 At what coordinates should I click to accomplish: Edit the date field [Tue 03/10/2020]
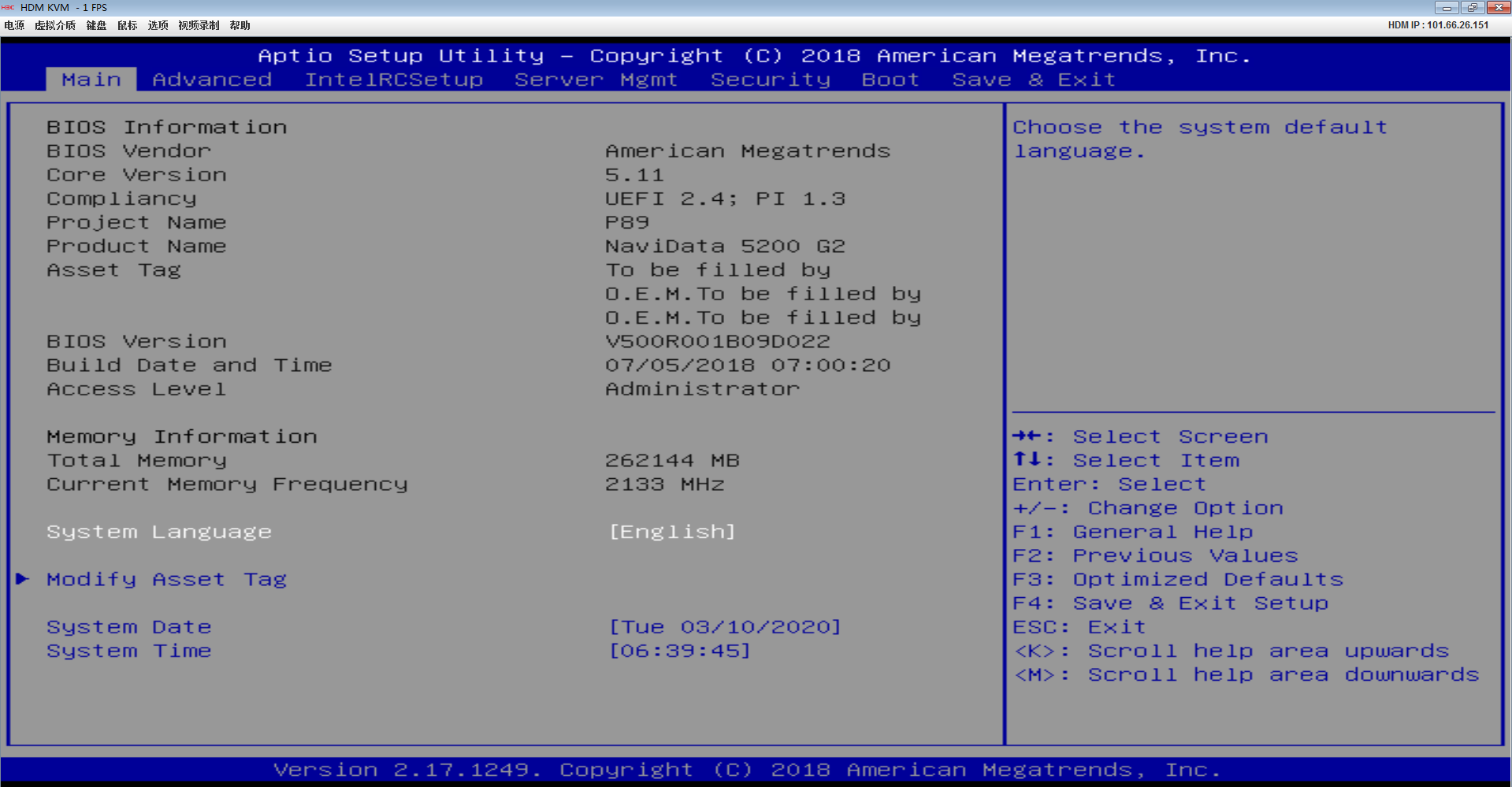pos(725,627)
